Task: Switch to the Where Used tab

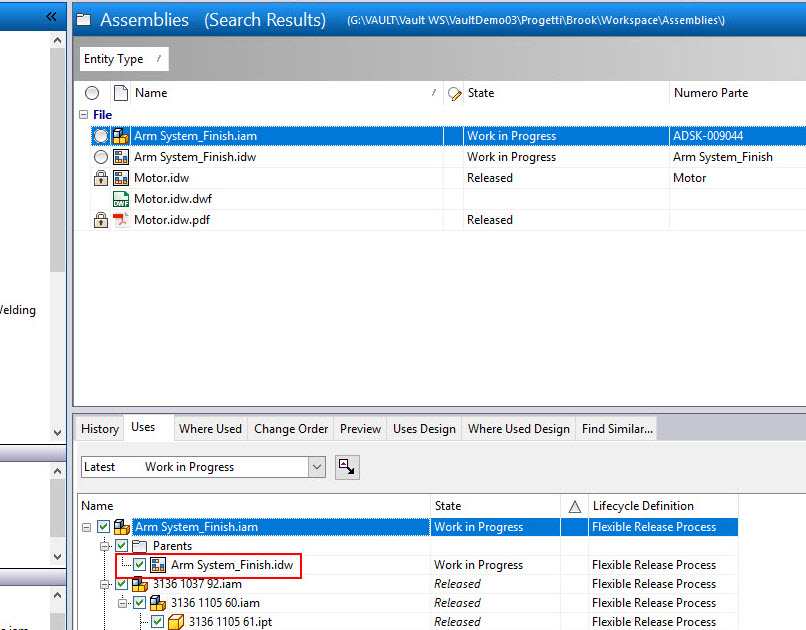Action: pos(210,428)
